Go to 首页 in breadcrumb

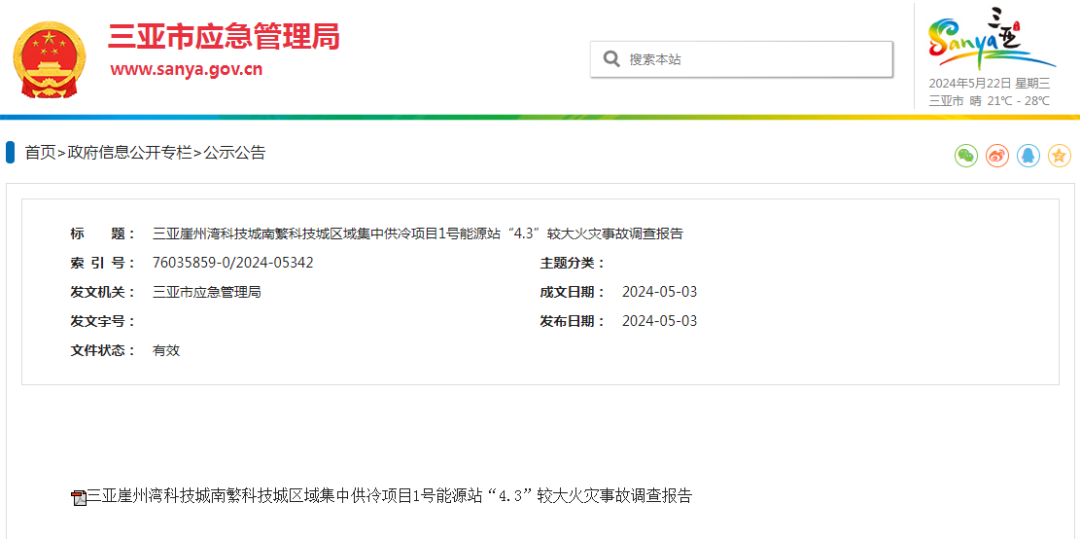[40, 153]
